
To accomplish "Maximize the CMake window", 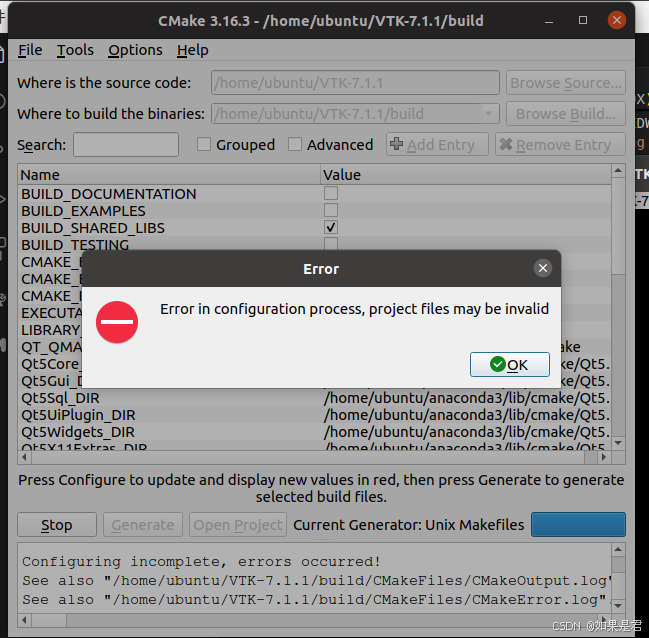I will point(583,20).
